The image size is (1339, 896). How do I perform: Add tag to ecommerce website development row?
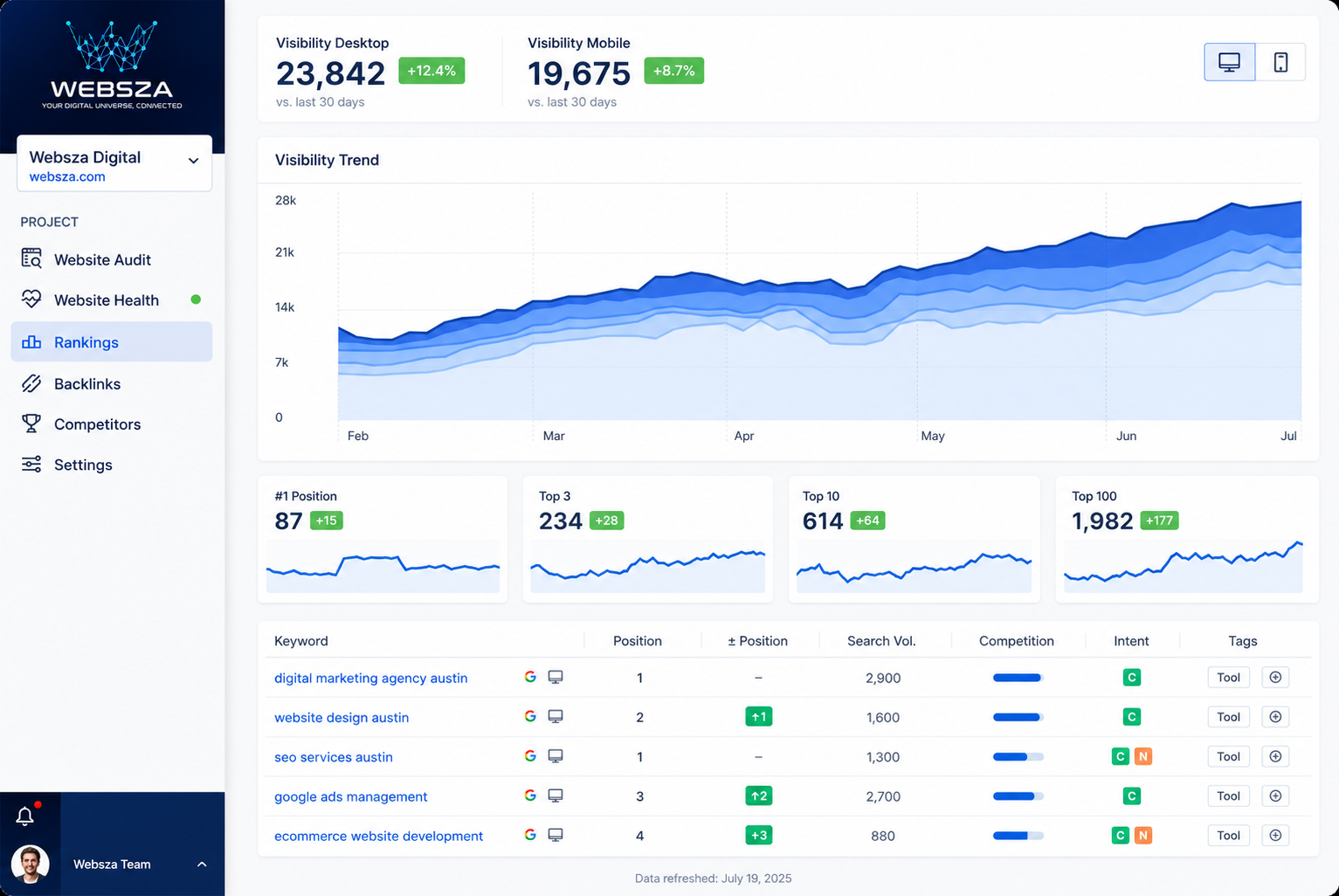pyautogui.click(x=1275, y=836)
